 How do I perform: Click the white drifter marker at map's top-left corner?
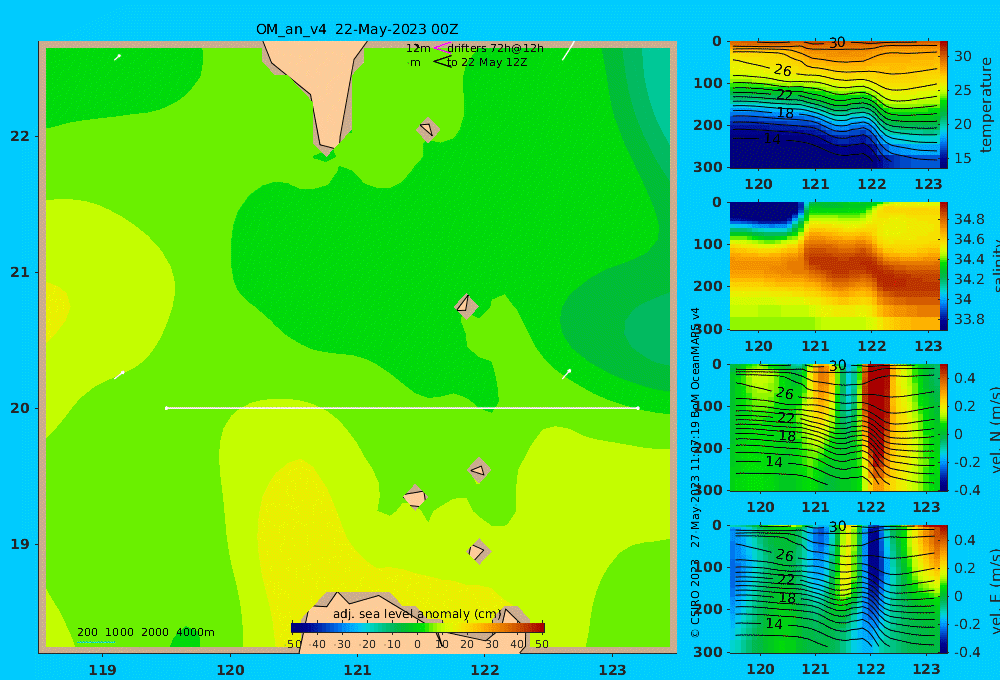pos(117,57)
